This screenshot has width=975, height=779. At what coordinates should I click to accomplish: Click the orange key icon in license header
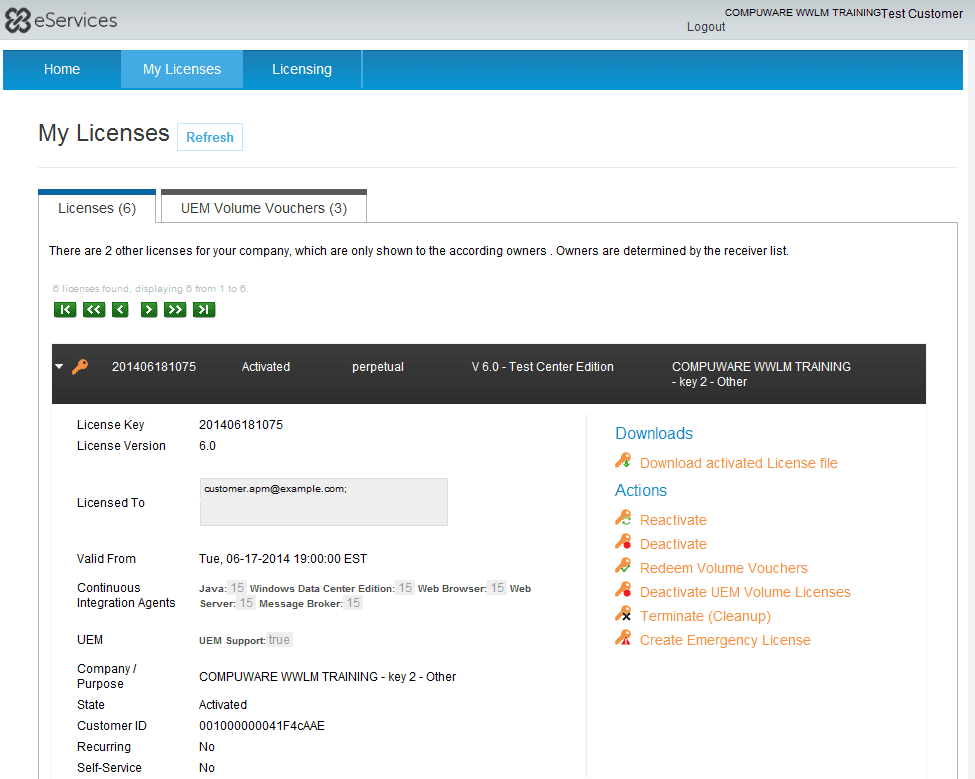click(80, 367)
